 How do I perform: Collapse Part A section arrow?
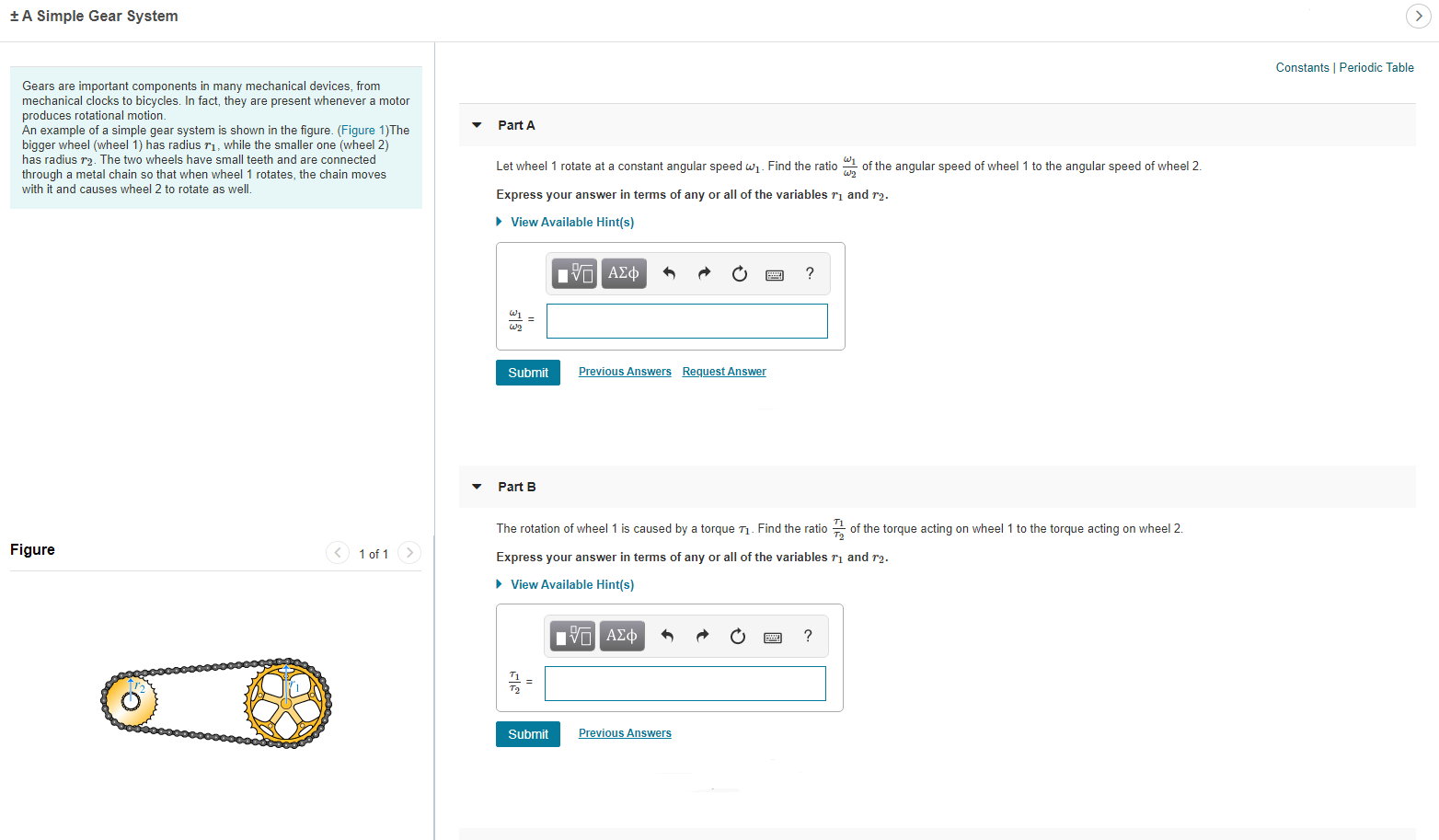(477, 125)
